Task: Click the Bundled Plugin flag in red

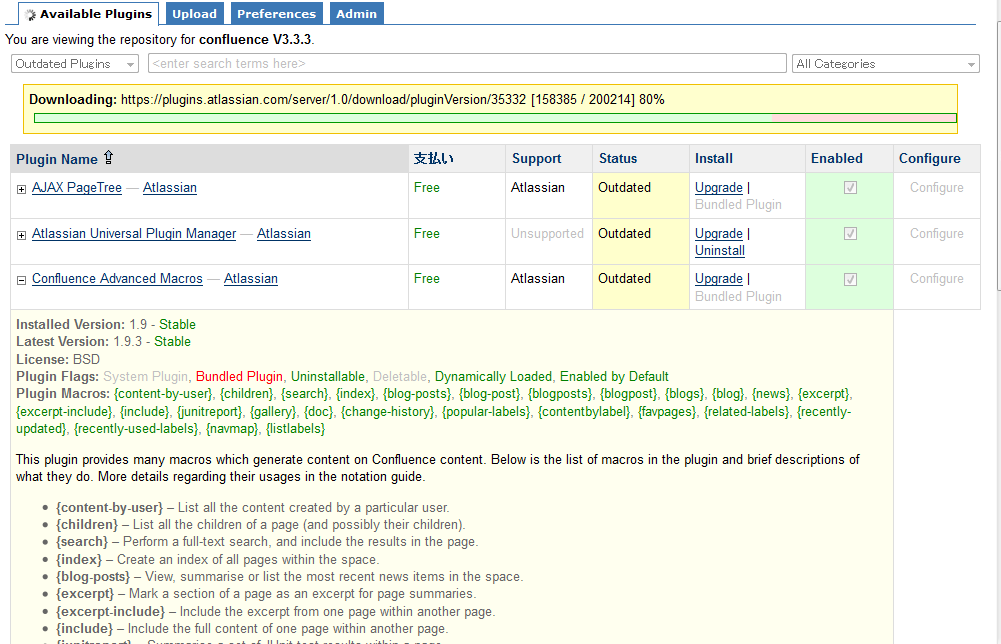Action: tap(239, 377)
